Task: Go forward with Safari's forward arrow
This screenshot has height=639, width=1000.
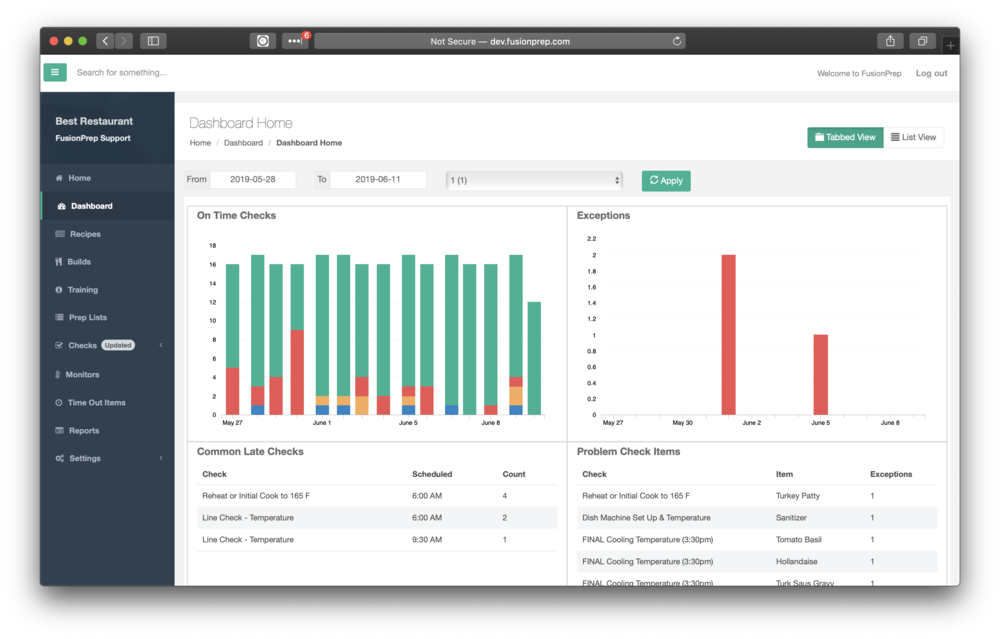Action: tap(124, 41)
